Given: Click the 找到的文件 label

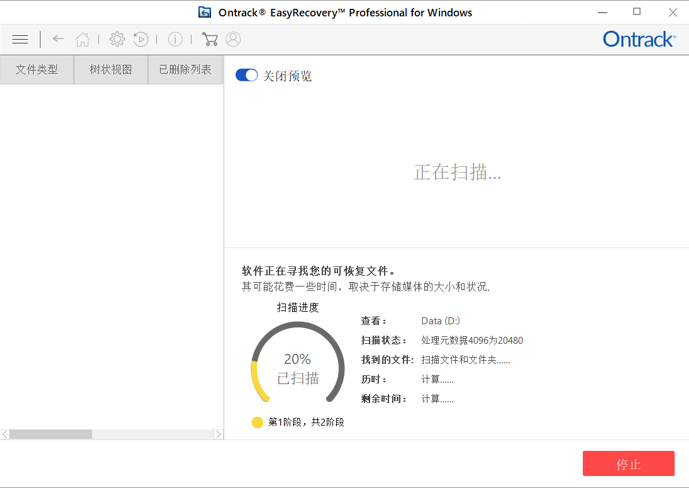Looking at the screenshot, I should [x=387, y=360].
